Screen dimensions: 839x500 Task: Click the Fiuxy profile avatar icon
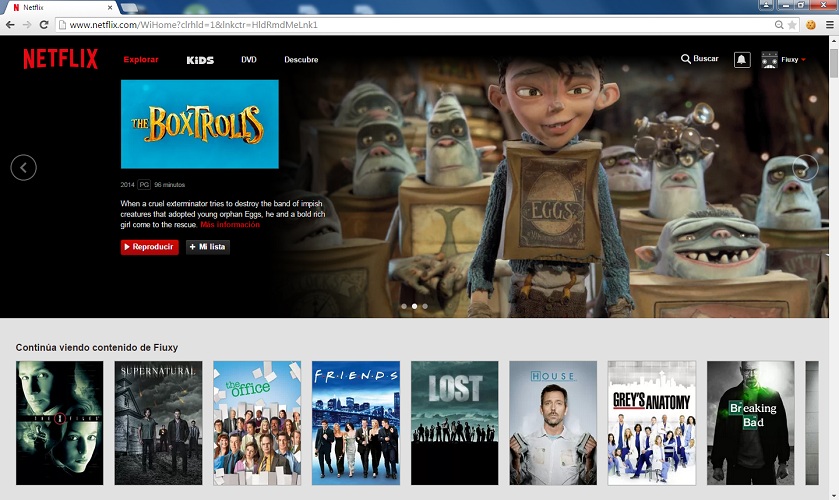pyautogui.click(x=769, y=59)
